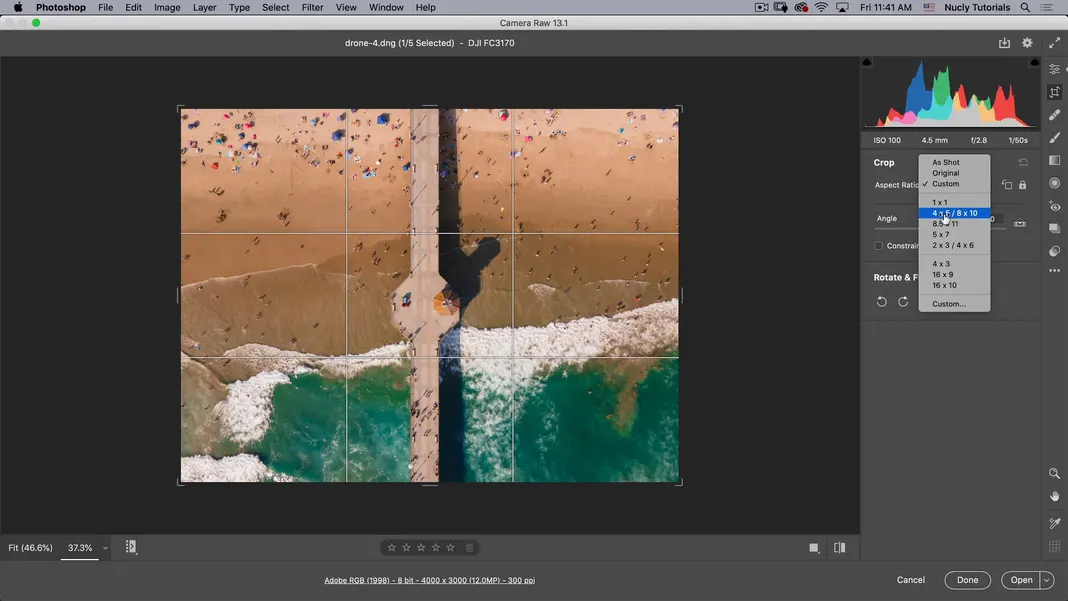Click the Open button

[1021, 580]
